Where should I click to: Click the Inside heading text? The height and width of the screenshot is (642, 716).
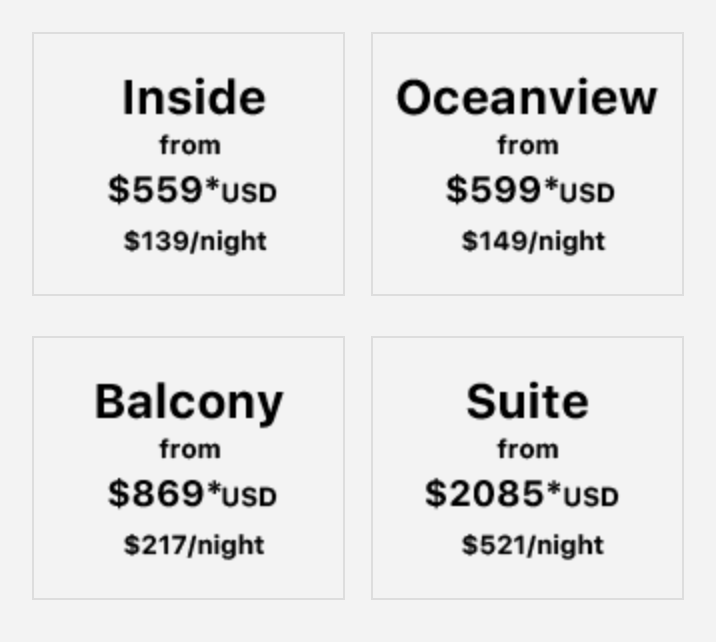[194, 97]
